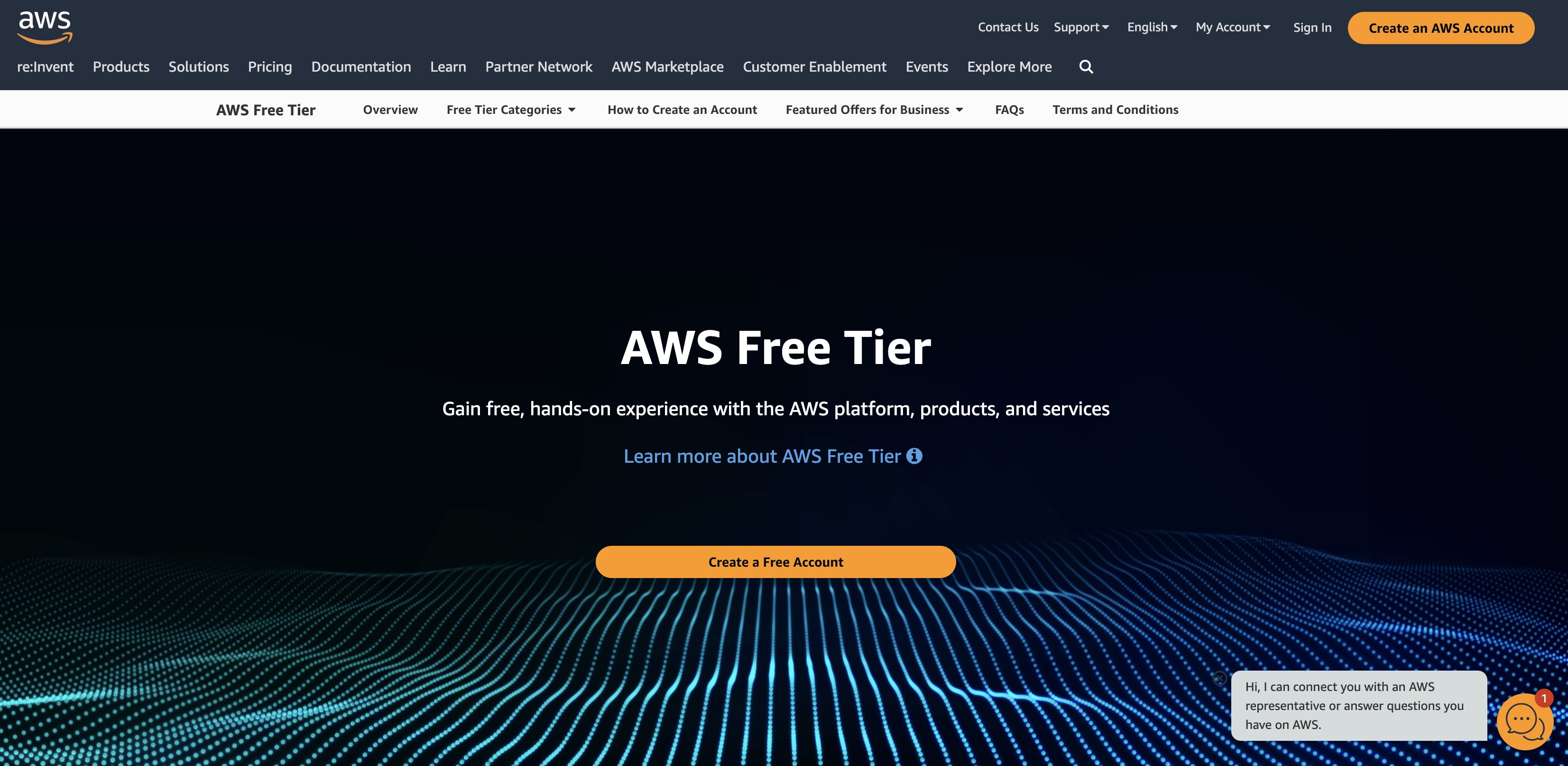
Task: Click the info icon next to Free Tier
Action: click(x=915, y=455)
